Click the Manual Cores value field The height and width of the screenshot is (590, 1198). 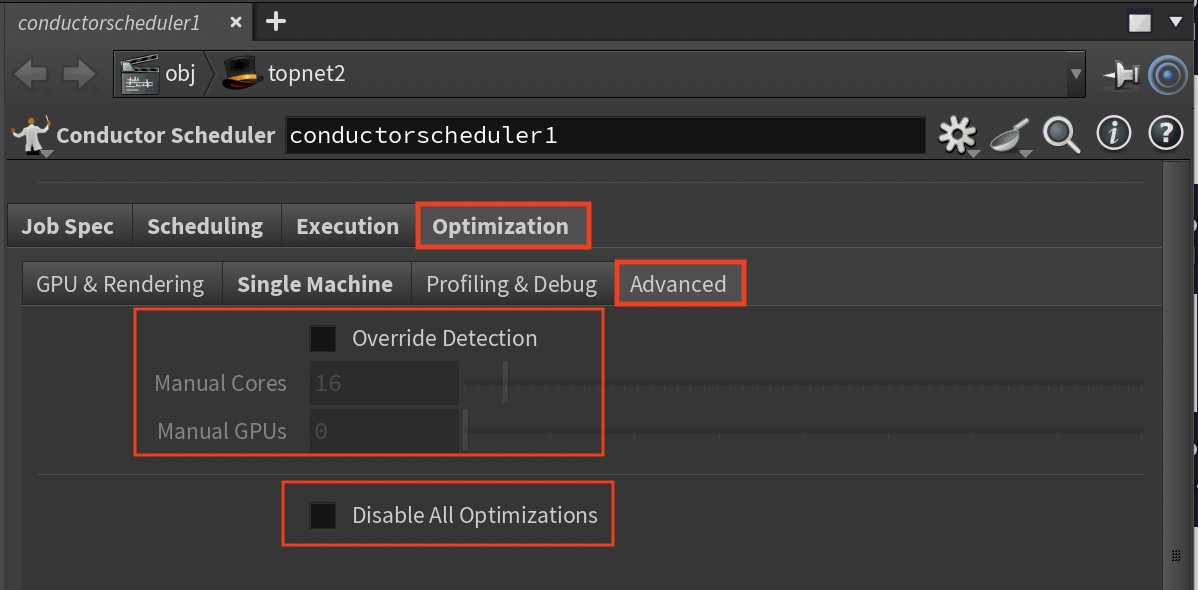[384, 383]
